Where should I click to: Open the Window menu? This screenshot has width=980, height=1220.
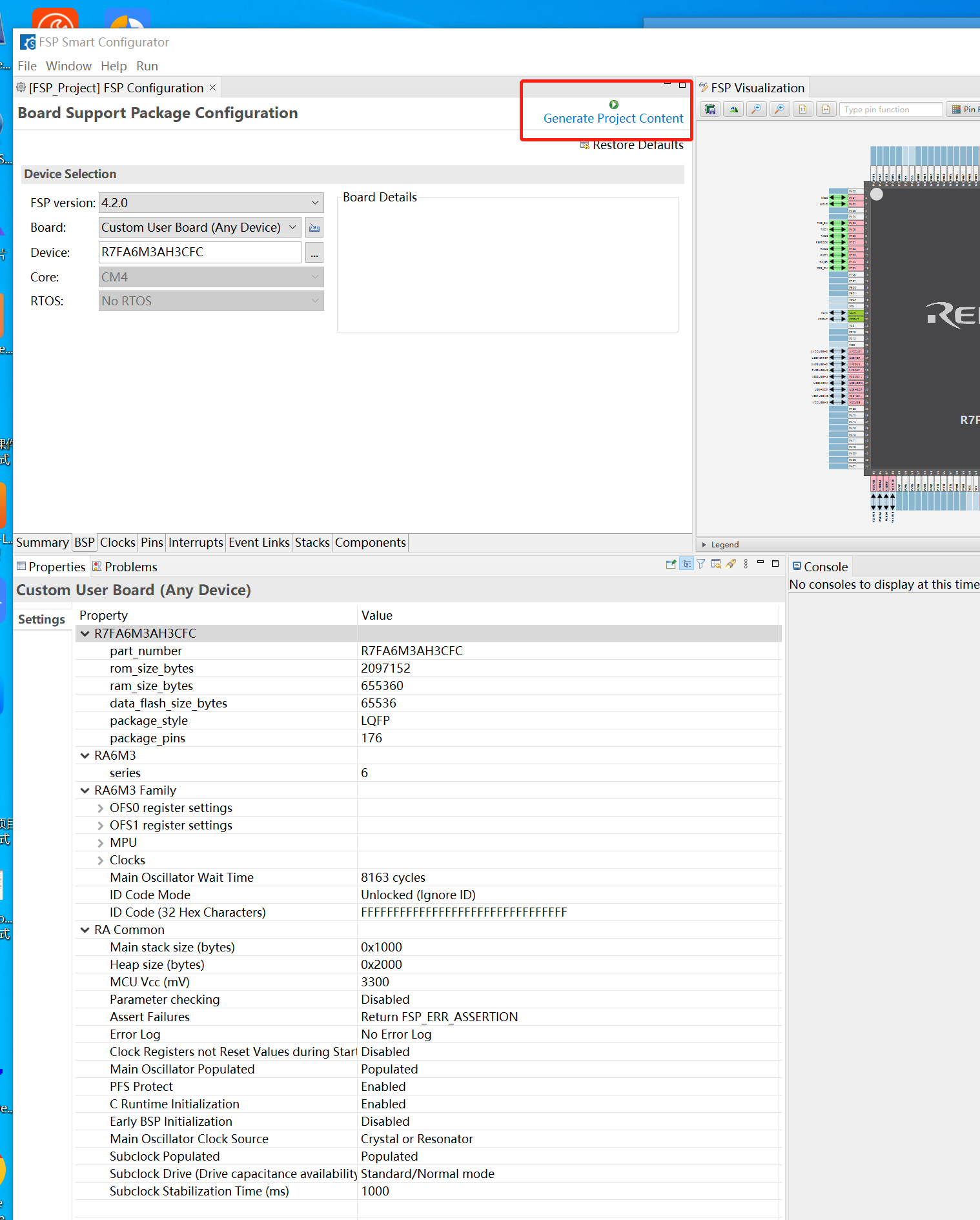tap(68, 66)
